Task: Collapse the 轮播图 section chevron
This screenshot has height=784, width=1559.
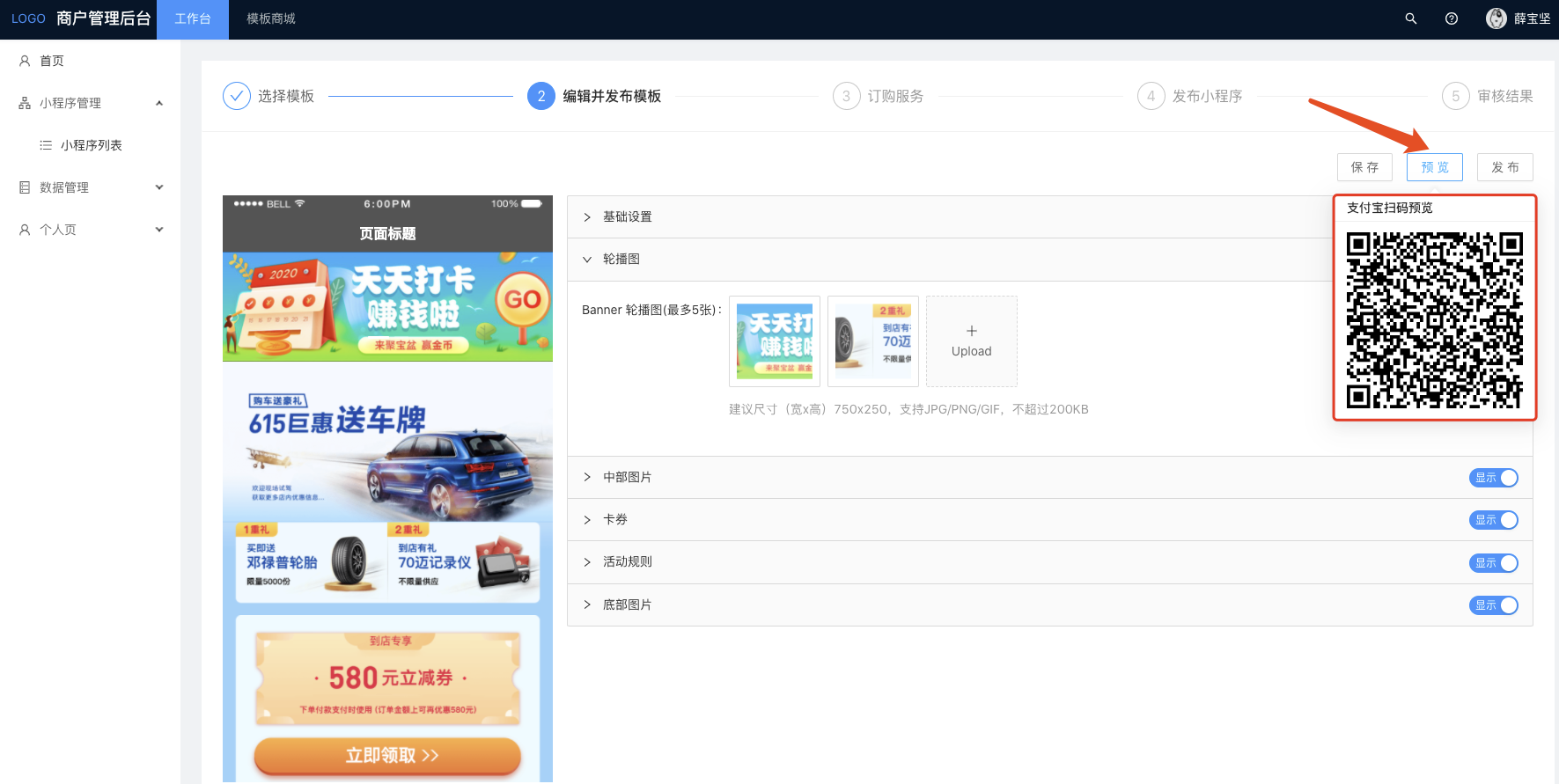Action: click(x=587, y=260)
